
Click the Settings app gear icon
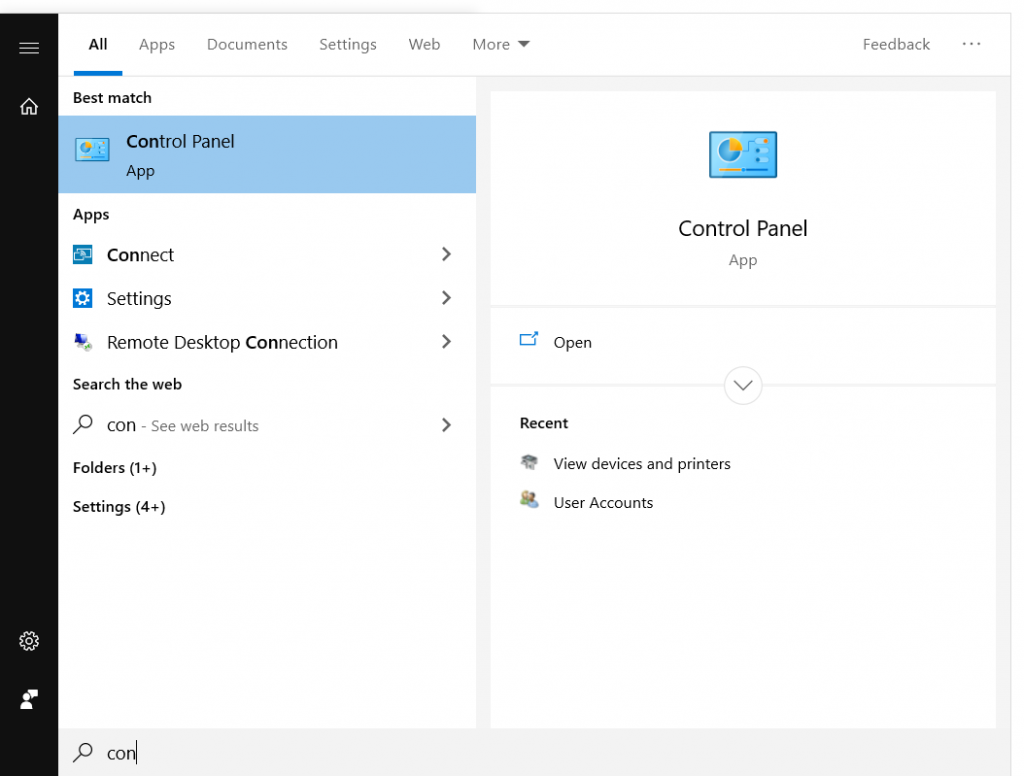point(82,299)
